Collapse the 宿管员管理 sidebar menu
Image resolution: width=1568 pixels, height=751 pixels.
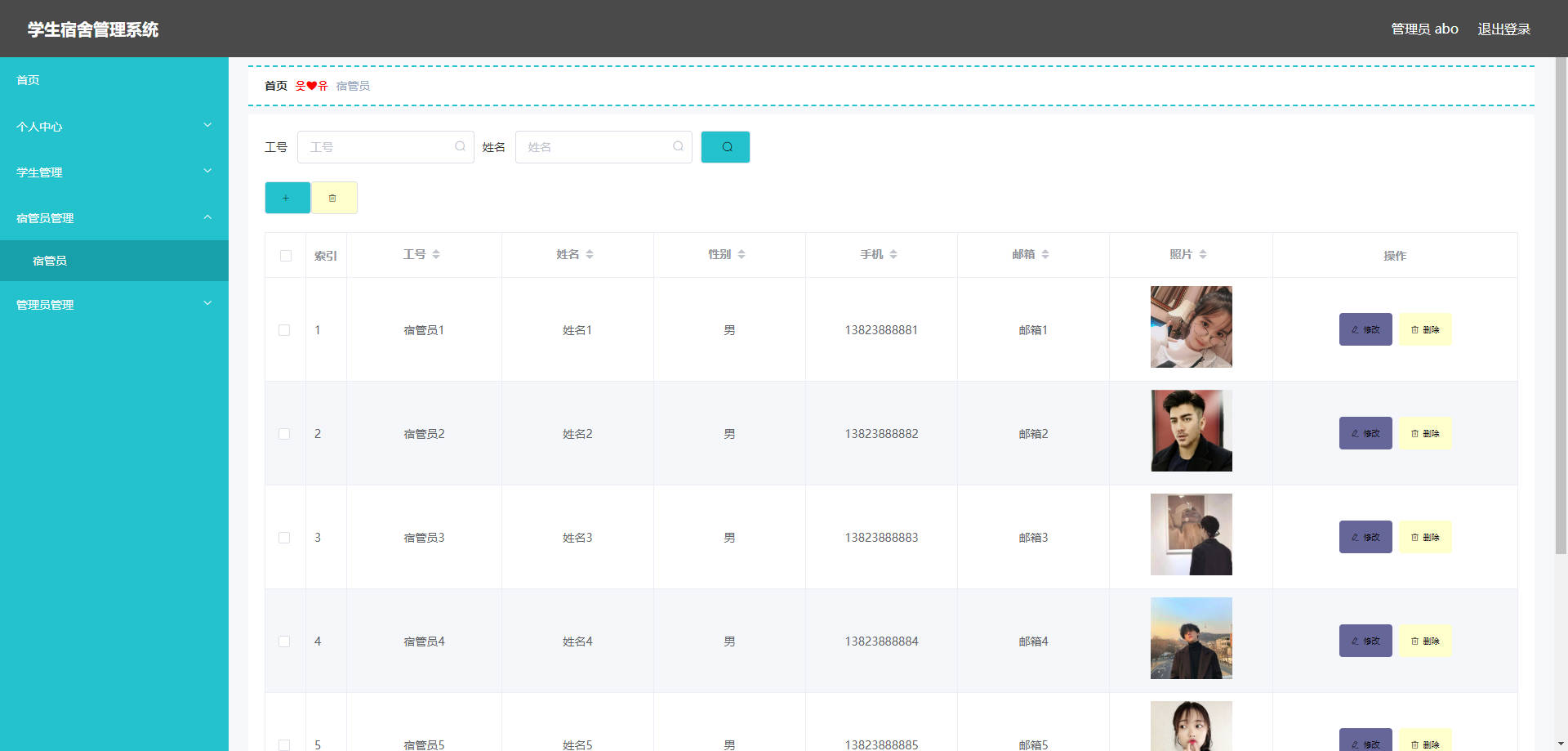(114, 217)
